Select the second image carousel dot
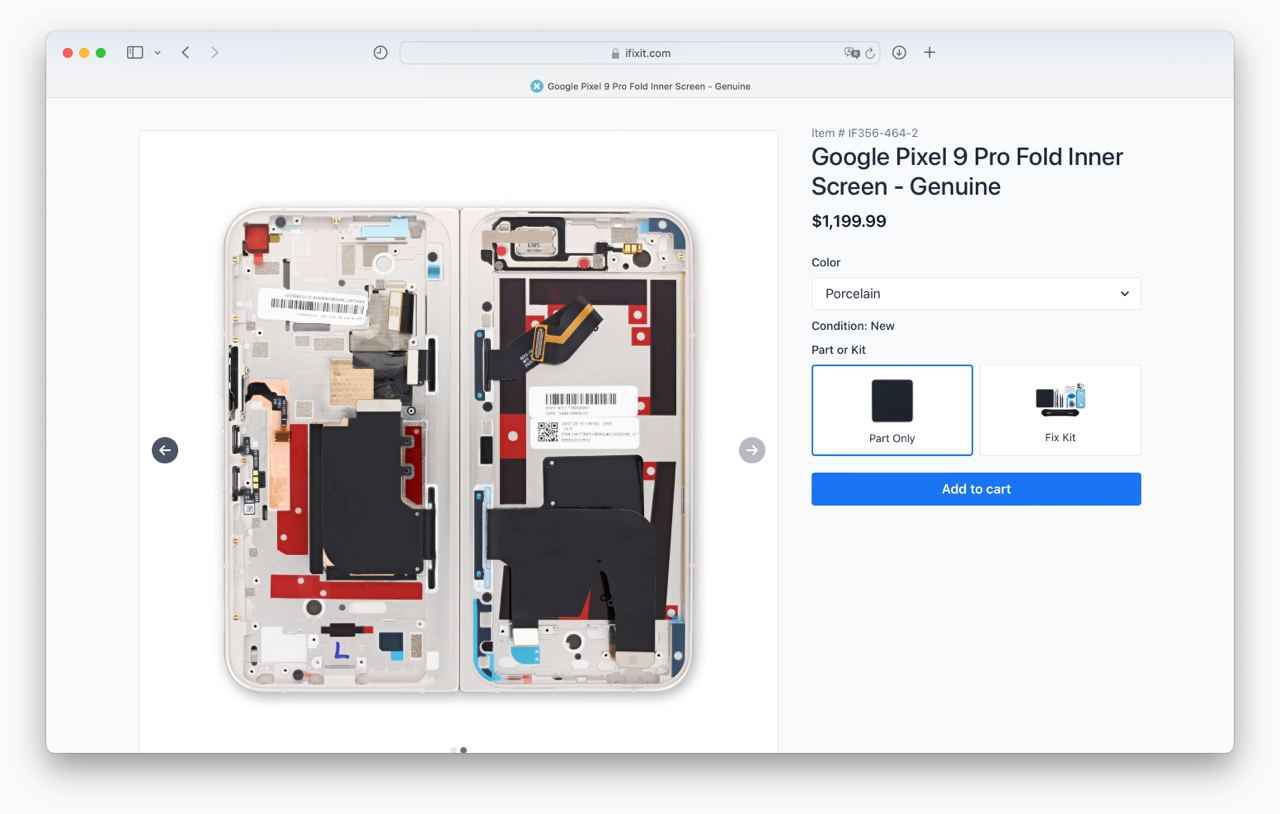1280x814 pixels. coord(463,750)
